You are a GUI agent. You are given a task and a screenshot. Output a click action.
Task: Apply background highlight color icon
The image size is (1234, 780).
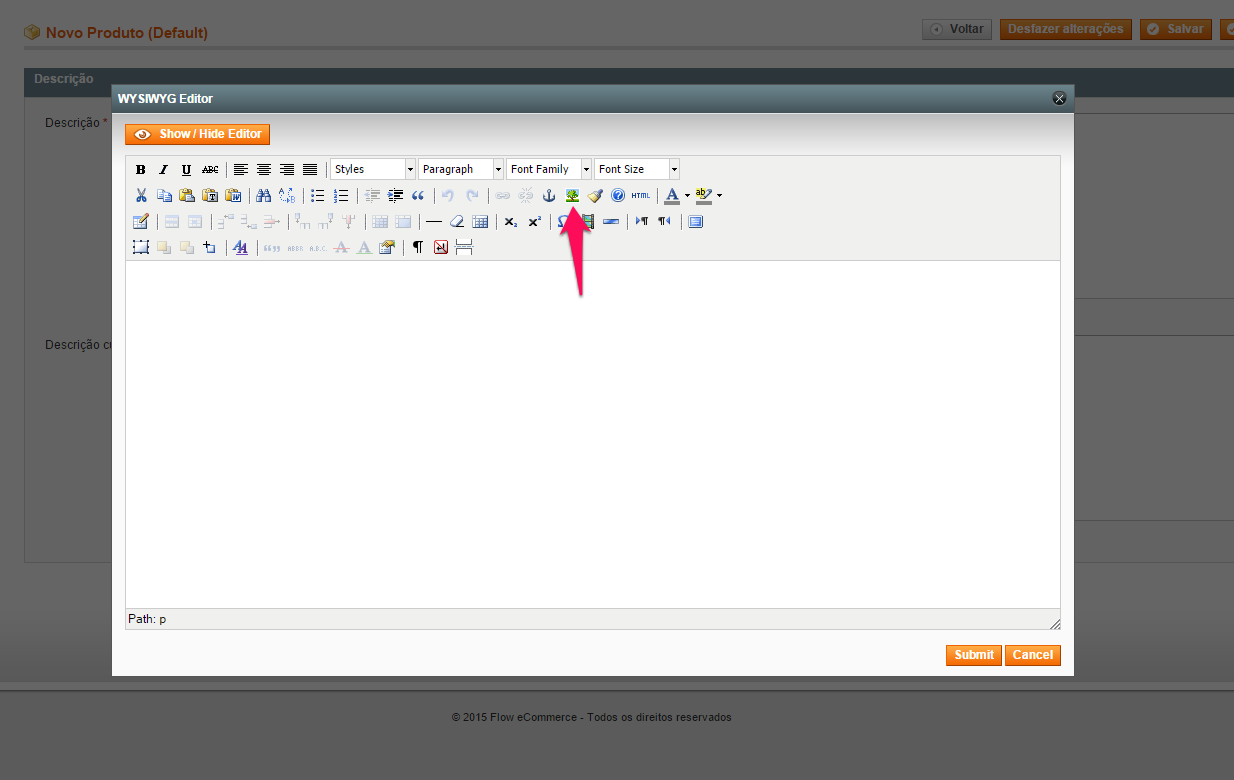(x=704, y=195)
